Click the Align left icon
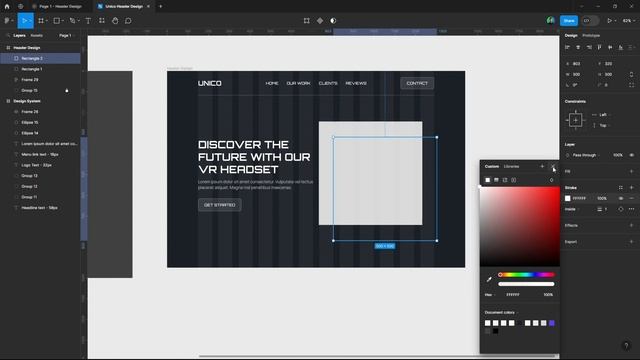This screenshot has height=360, width=640. (x=567, y=47)
